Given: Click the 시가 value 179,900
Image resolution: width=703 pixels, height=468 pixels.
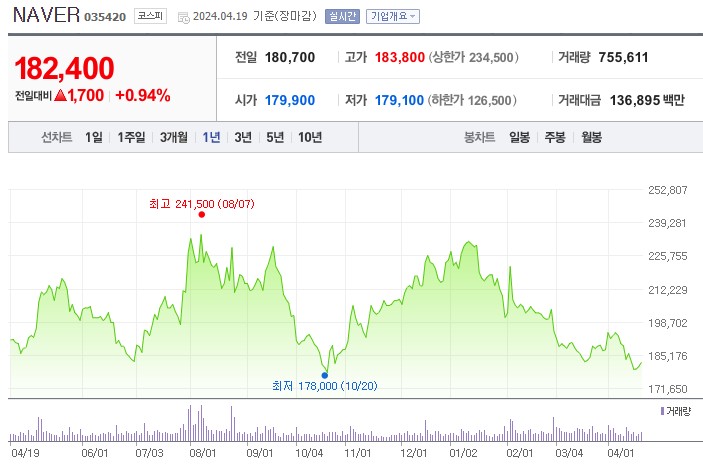Looking at the screenshot, I should pyautogui.click(x=290, y=100).
